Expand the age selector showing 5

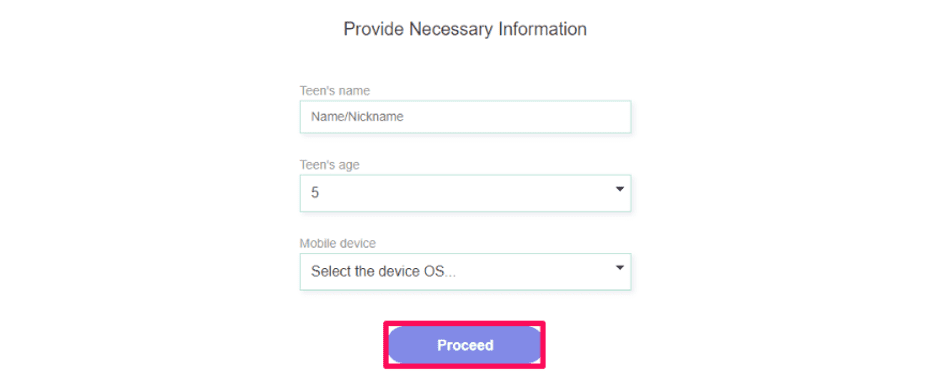(465, 193)
